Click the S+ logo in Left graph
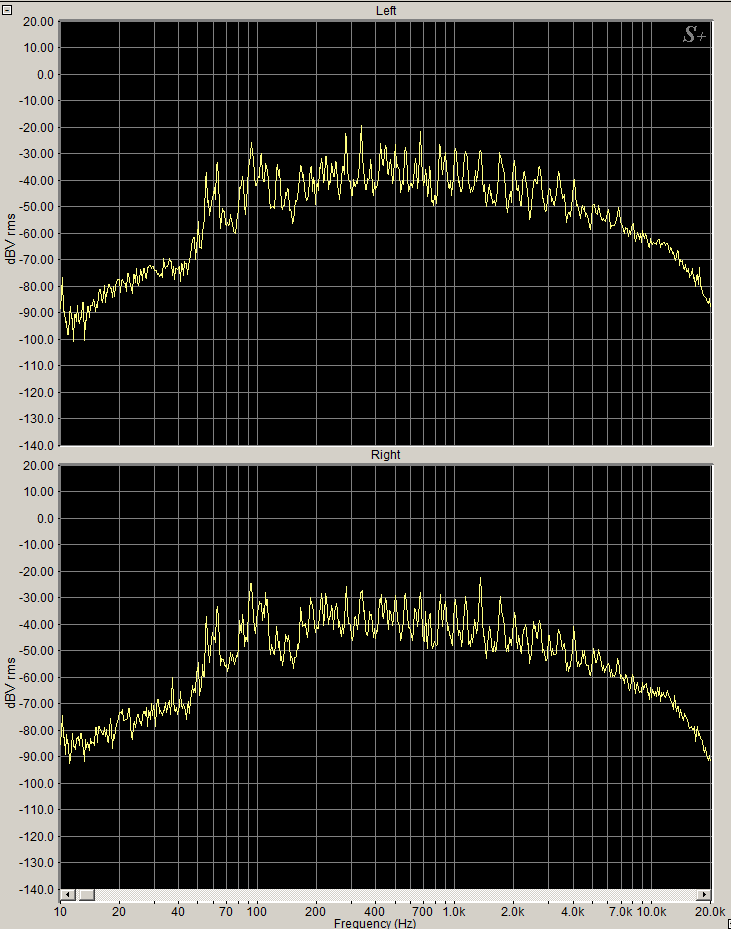The width and height of the screenshot is (731, 929). click(695, 35)
